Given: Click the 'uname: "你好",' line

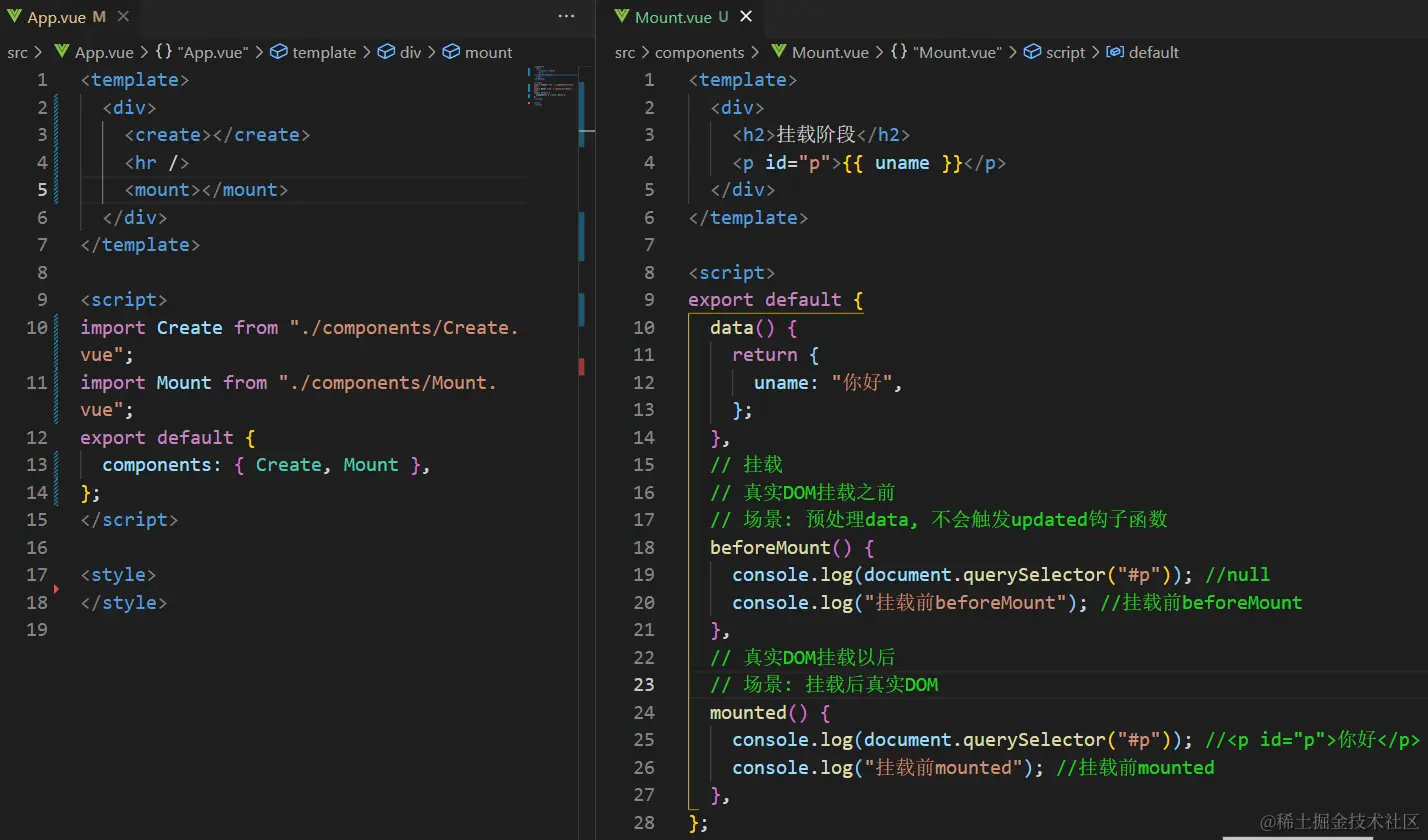Looking at the screenshot, I should pos(829,382).
